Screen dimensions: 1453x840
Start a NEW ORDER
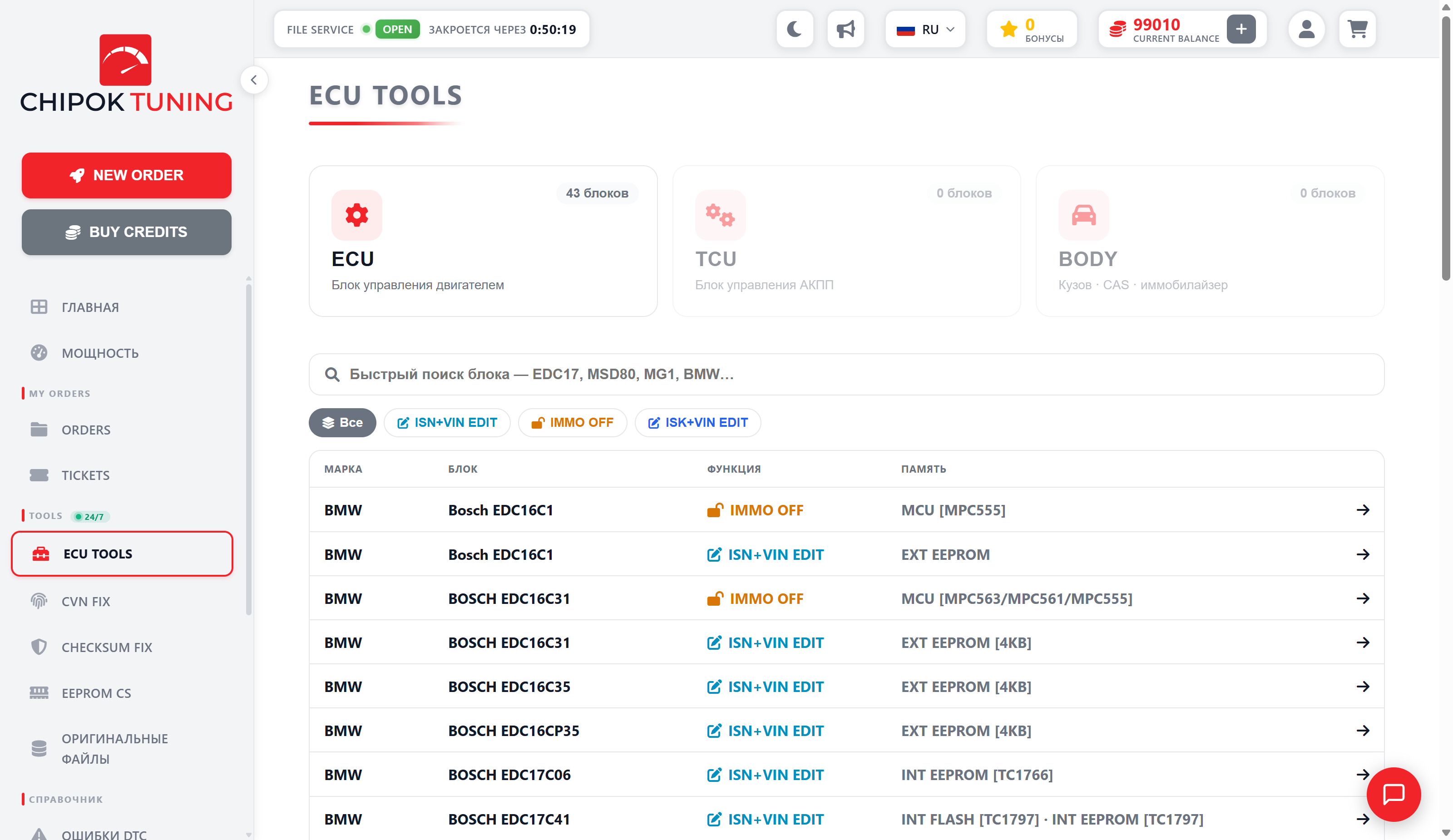pyautogui.click(x=126, y=175)
